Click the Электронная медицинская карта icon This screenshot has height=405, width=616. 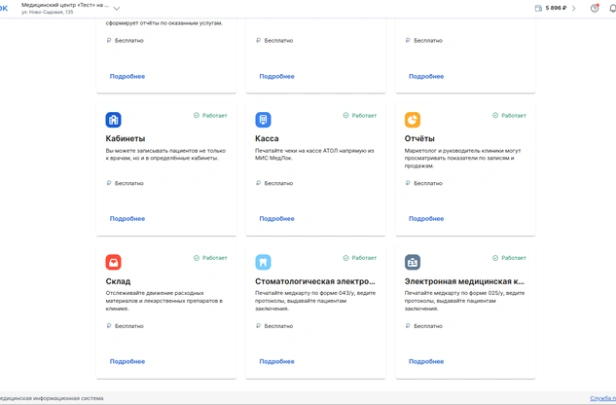tap(413, 263)
